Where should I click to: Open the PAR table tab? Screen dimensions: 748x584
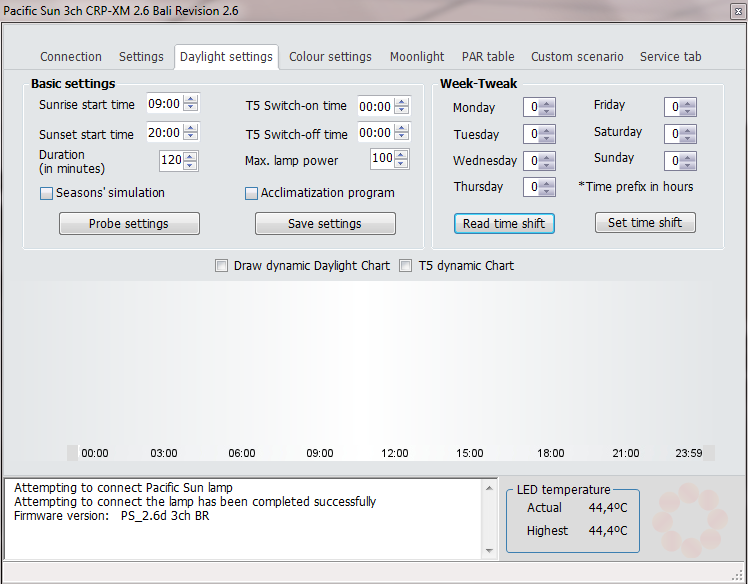(488, 57)
